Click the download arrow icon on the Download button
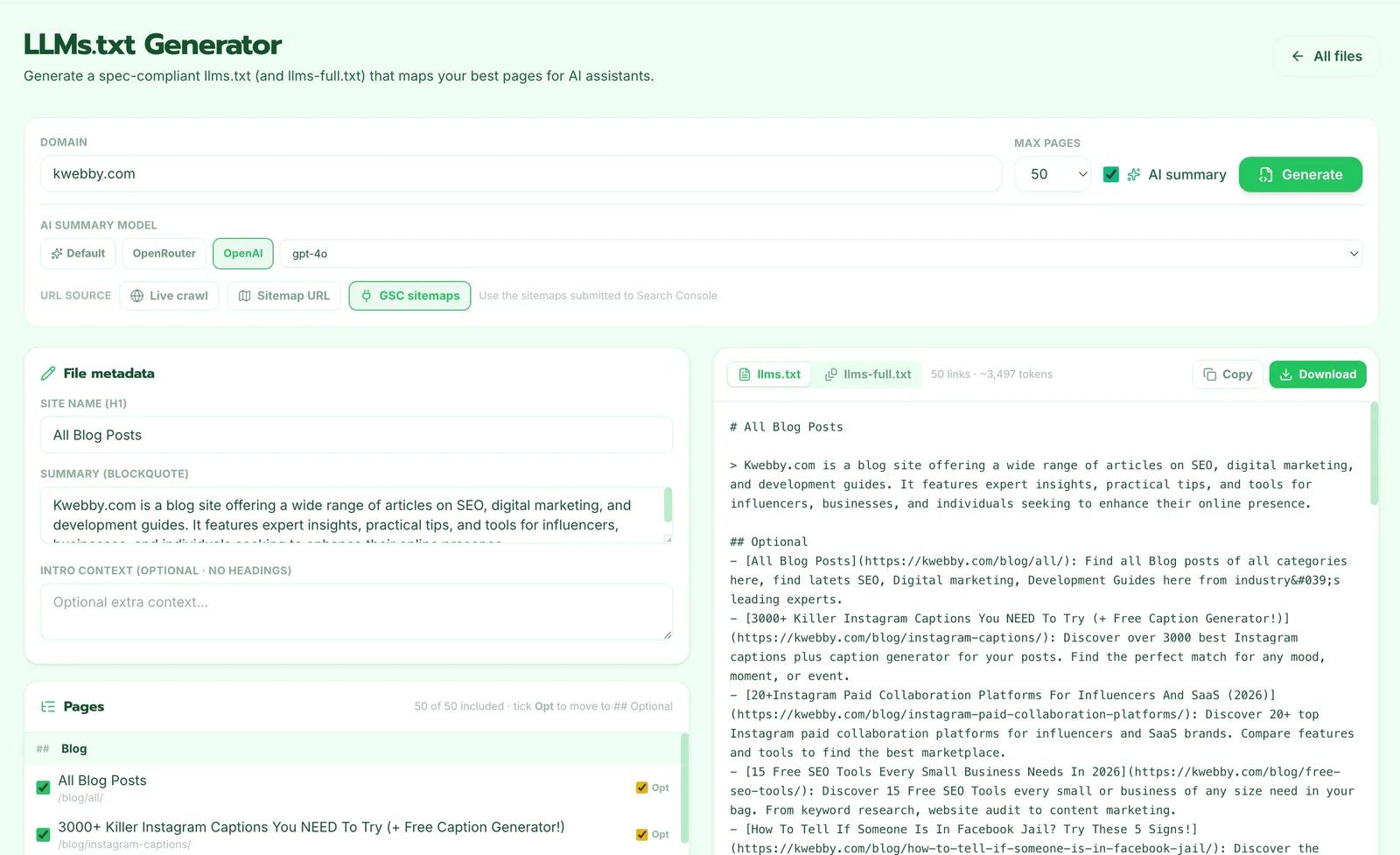This screenshot has width=1400, height=855. (x=1286, y=375)
